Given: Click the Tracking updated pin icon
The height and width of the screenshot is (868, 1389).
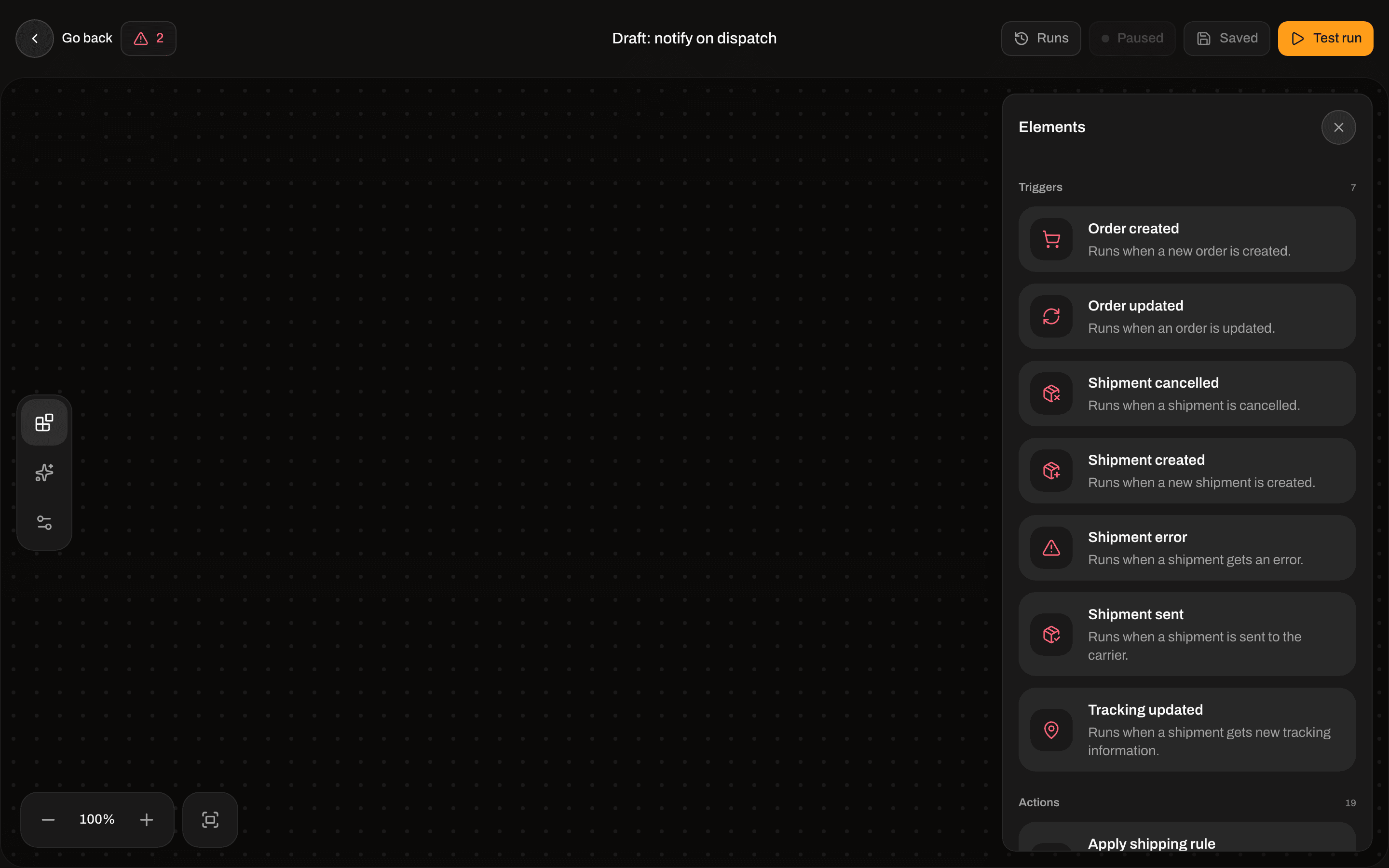Looking at the screenshot, I should 1051,730.
